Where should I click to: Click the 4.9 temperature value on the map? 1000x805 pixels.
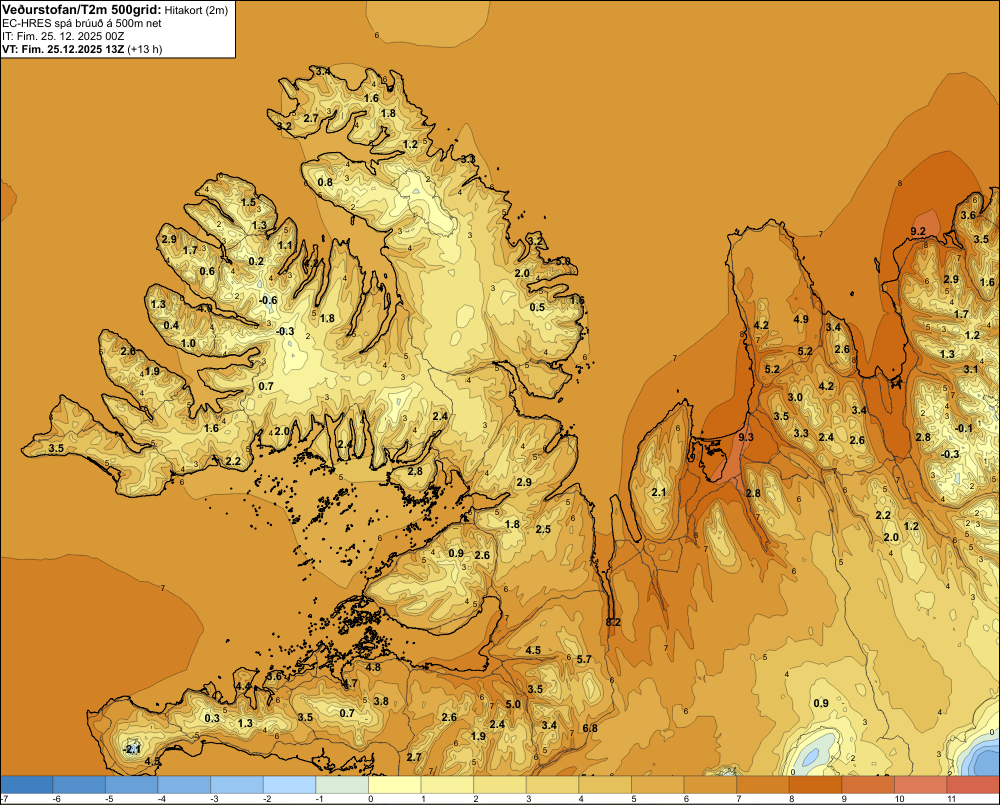(801, 319)
